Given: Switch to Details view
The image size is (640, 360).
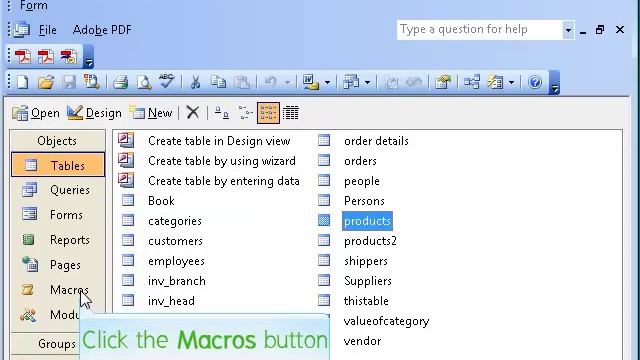Looking at the screenshot, I should [x=291, y=113].
